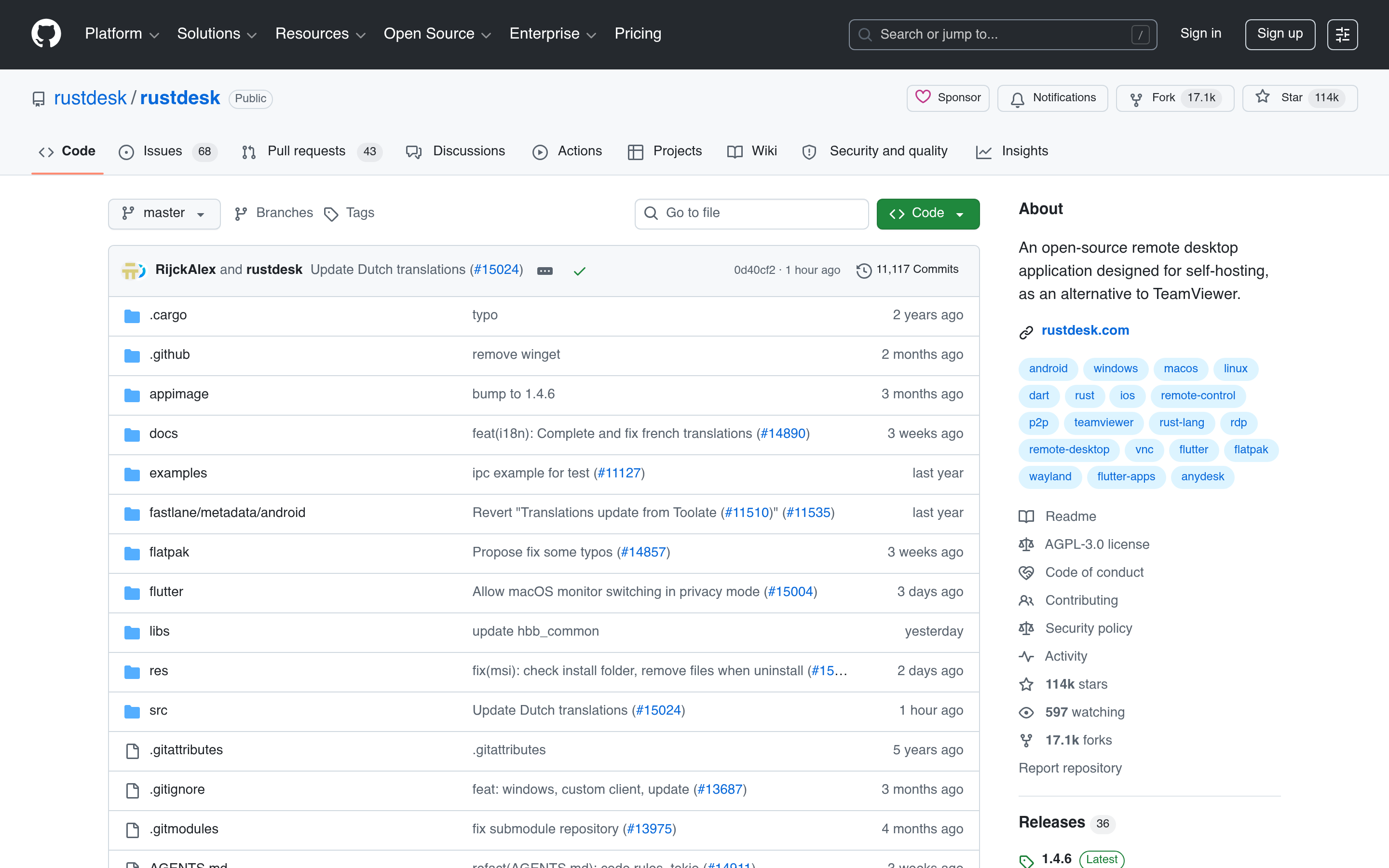Image resolution: width=1389 pixels, height=868 pixels.
Task: Star the rustdesk repository
Action: 1299,97
